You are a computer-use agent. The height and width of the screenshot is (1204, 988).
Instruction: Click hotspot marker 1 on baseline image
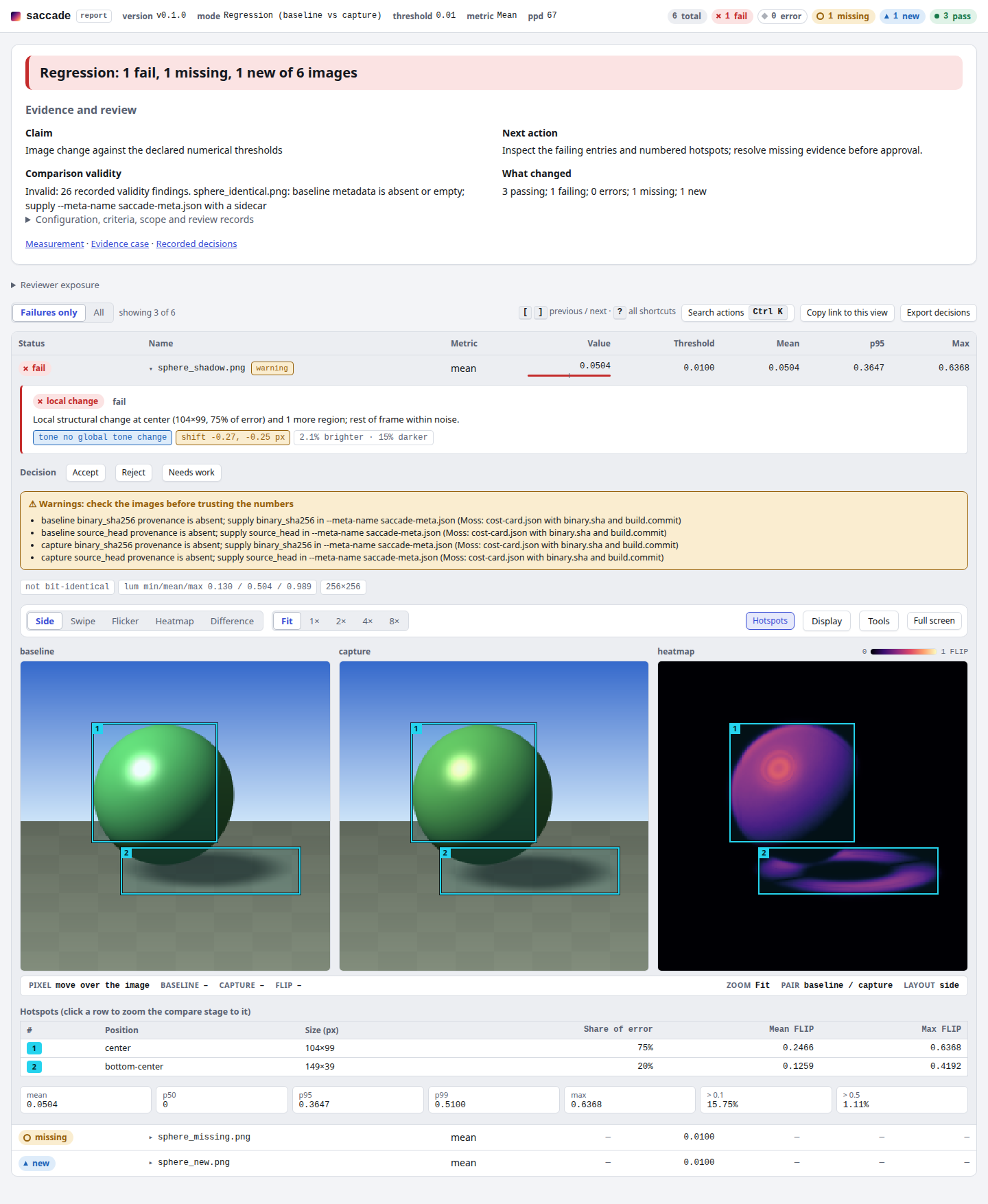coord(97,729)
